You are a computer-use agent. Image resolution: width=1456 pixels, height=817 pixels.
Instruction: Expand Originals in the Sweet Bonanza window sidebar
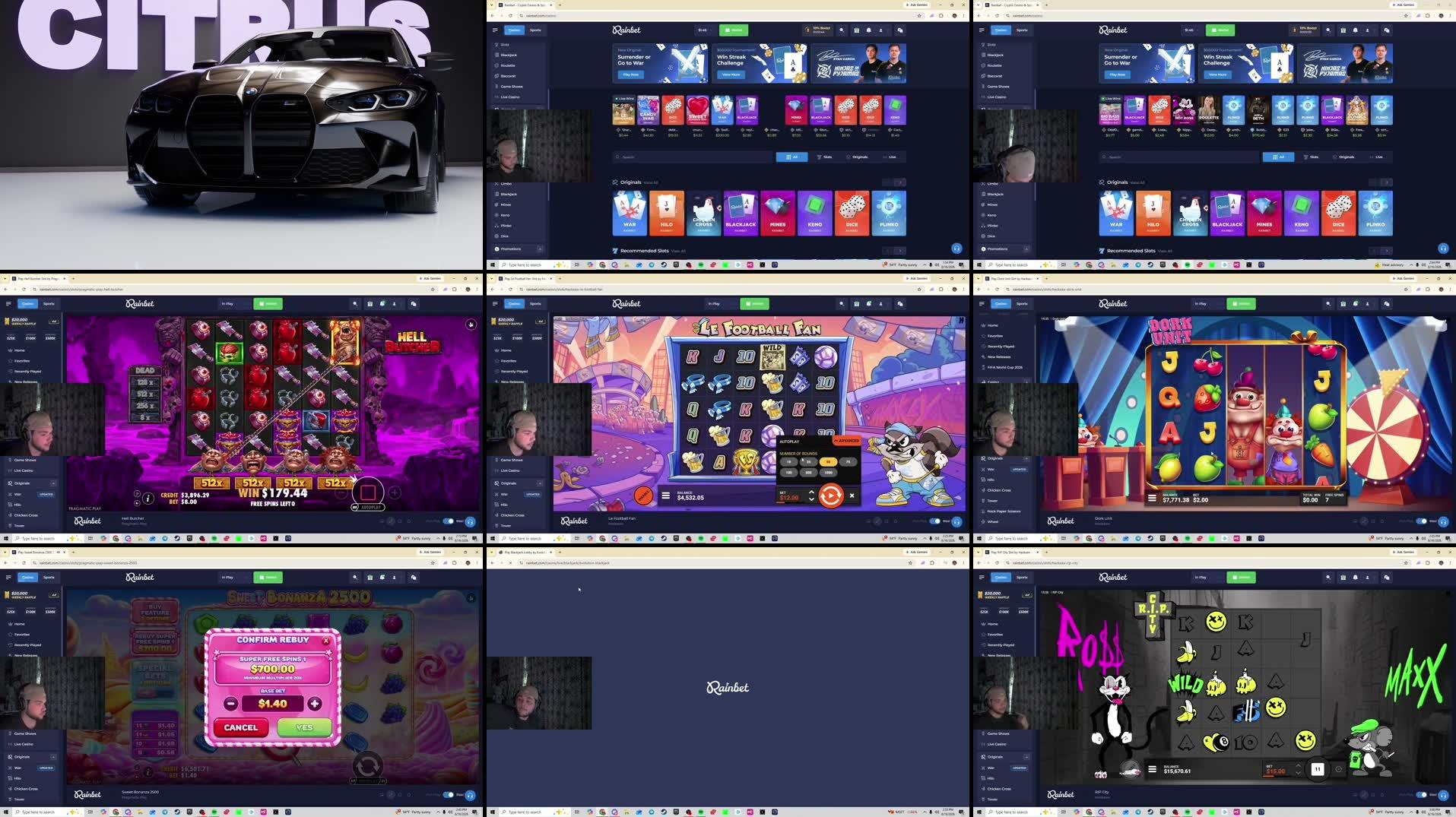(x=53, y=756)
